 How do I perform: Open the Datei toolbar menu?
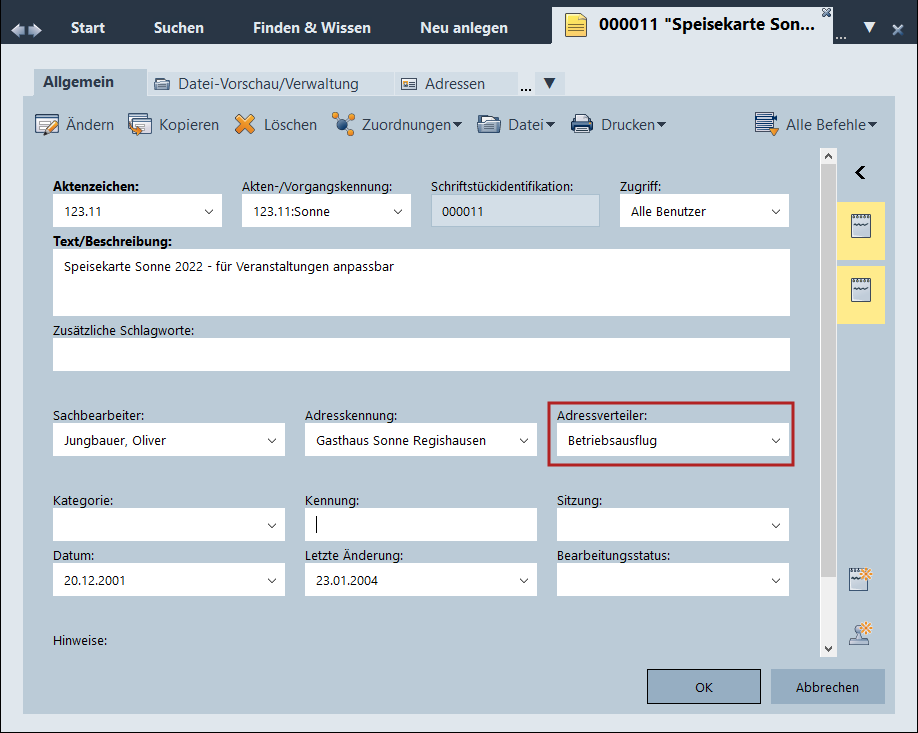516,125
